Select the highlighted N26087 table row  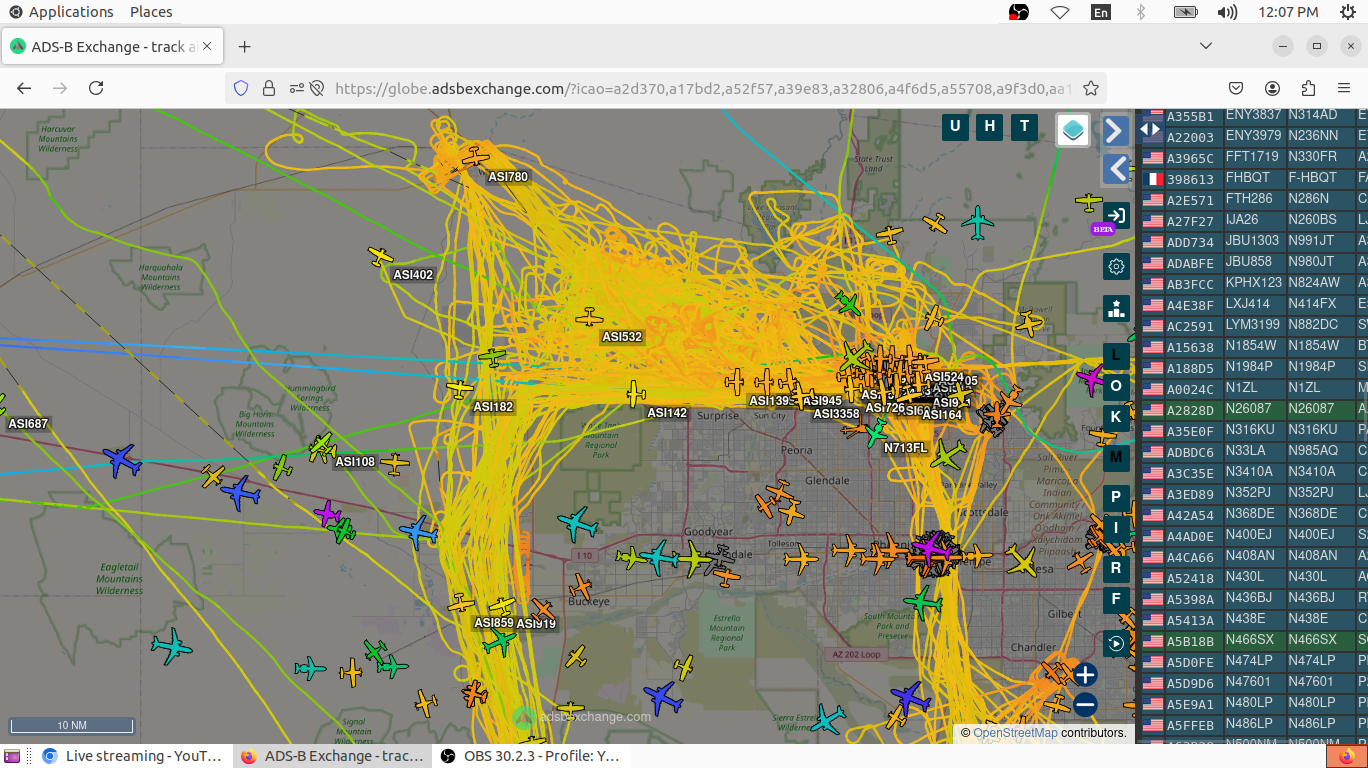click(1254, 409)
